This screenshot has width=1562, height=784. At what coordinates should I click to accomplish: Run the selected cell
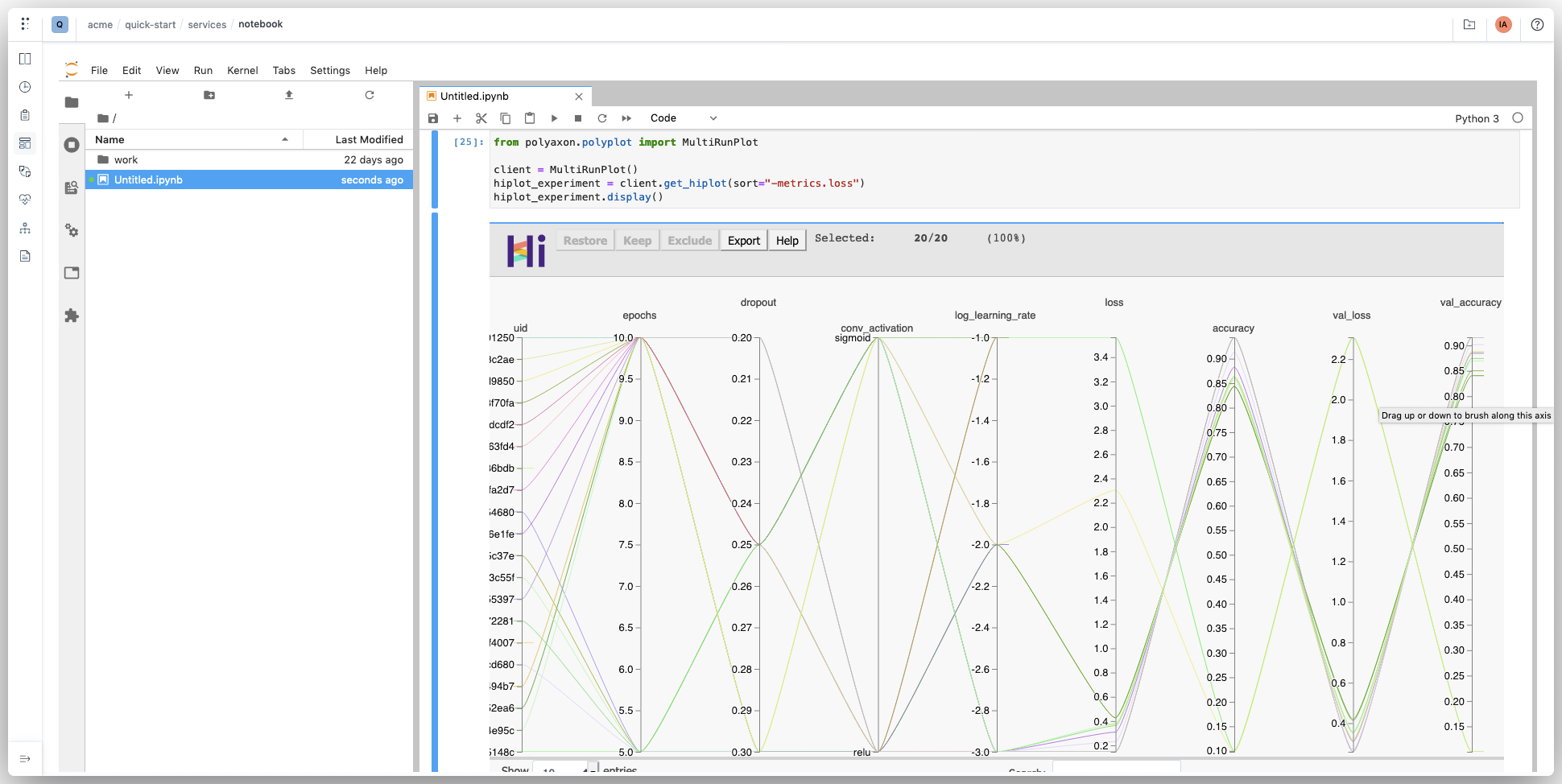[x=554, y=118]
